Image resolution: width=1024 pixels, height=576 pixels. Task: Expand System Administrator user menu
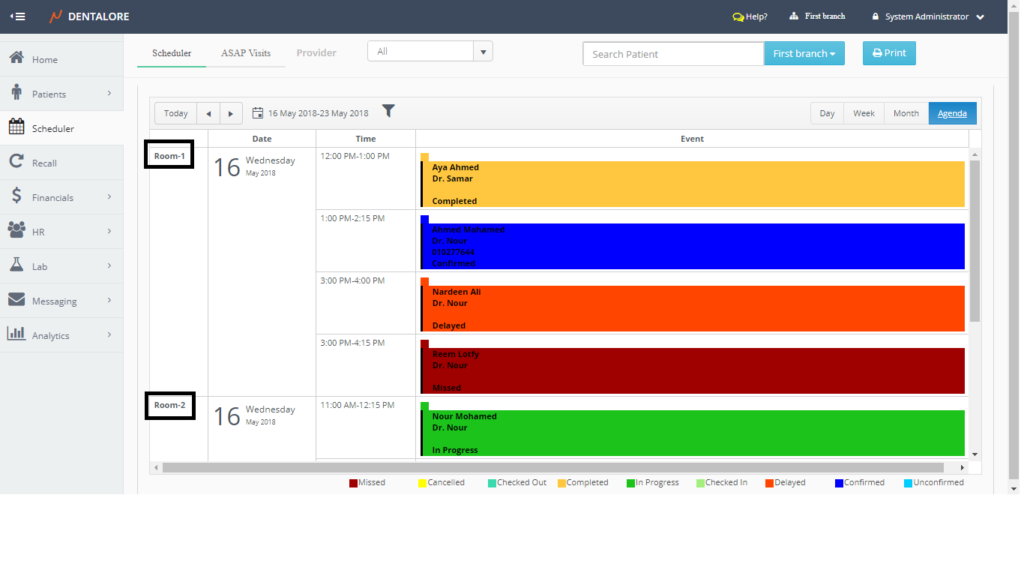980,17
